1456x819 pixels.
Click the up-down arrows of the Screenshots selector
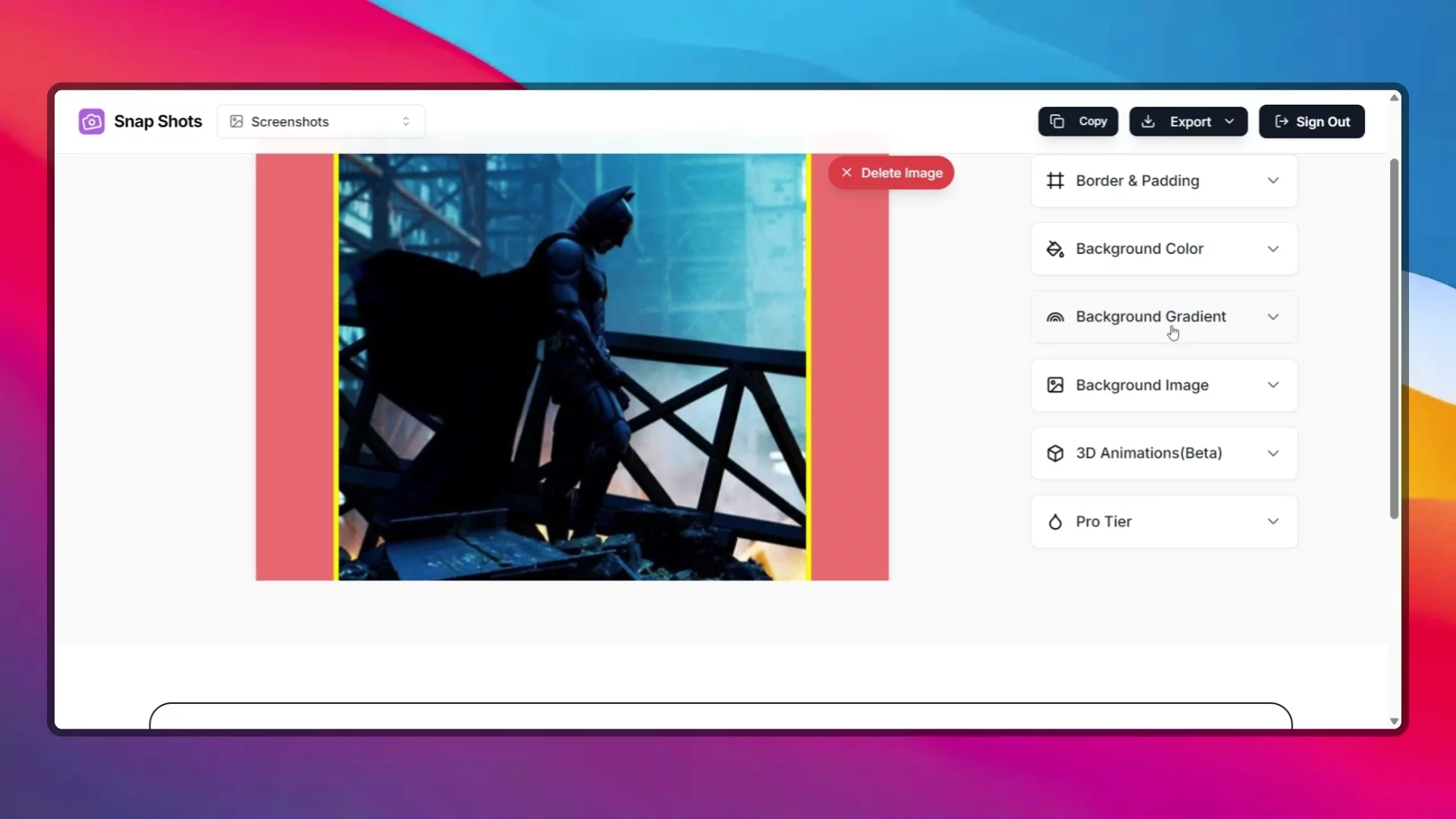406,121
